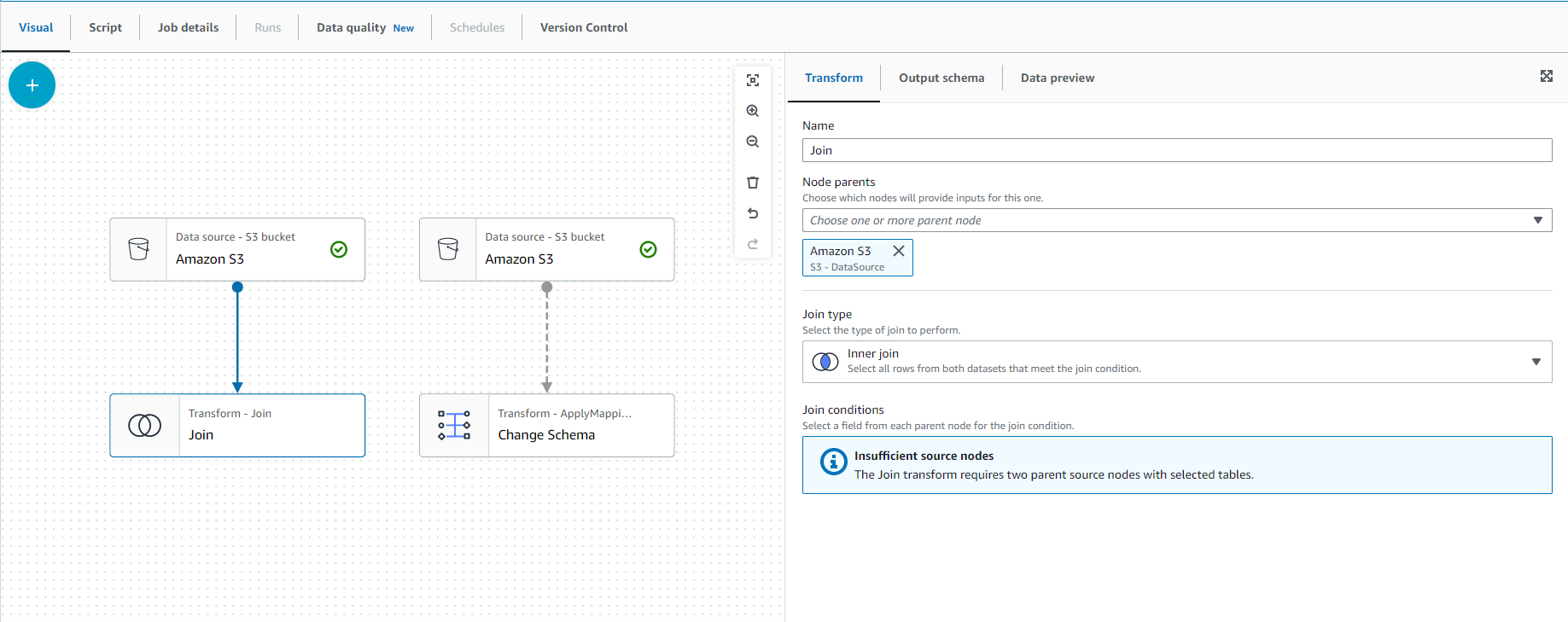Viewport: 1568px width, 622px height.
Task: Click green check on right Amazon S3 node
Action: pos(649,249)
